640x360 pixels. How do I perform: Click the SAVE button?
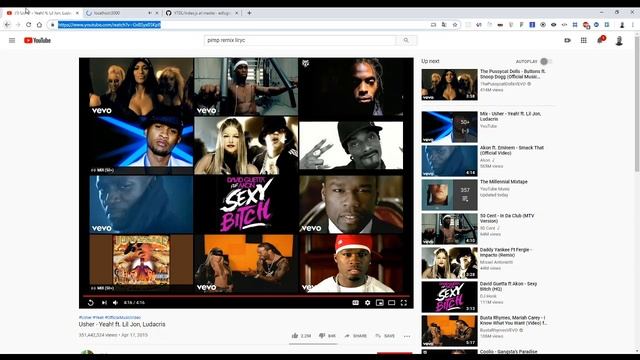(385, 336)
